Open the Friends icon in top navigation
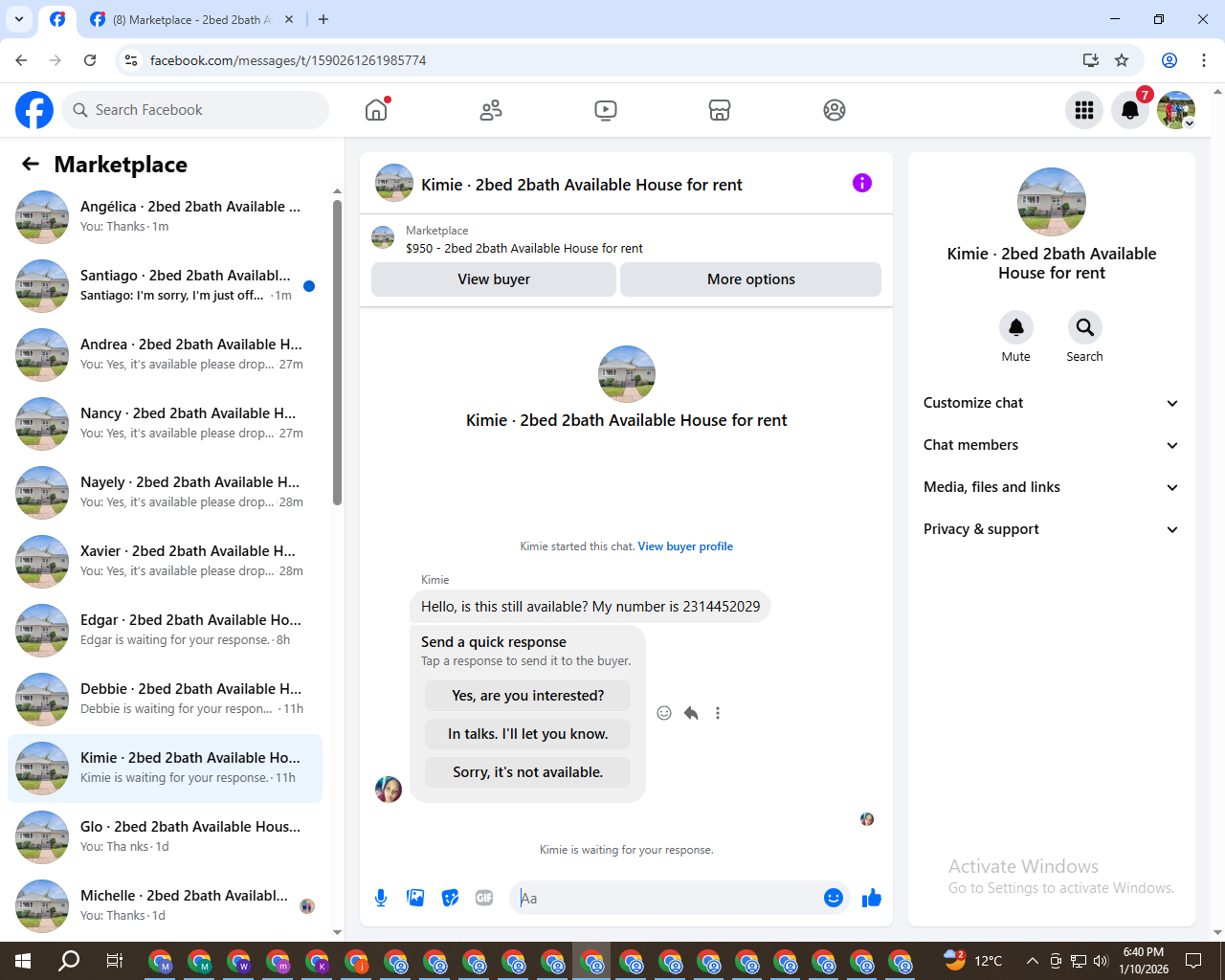1225x980 pixels. click(x=491, y=110)
